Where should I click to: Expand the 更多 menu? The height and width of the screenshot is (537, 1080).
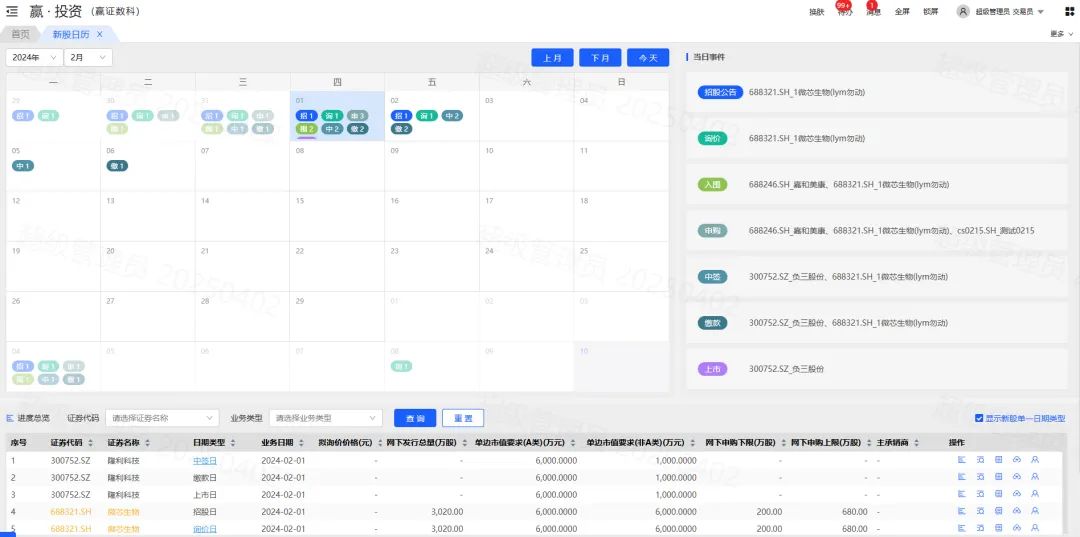point(1058,34)
